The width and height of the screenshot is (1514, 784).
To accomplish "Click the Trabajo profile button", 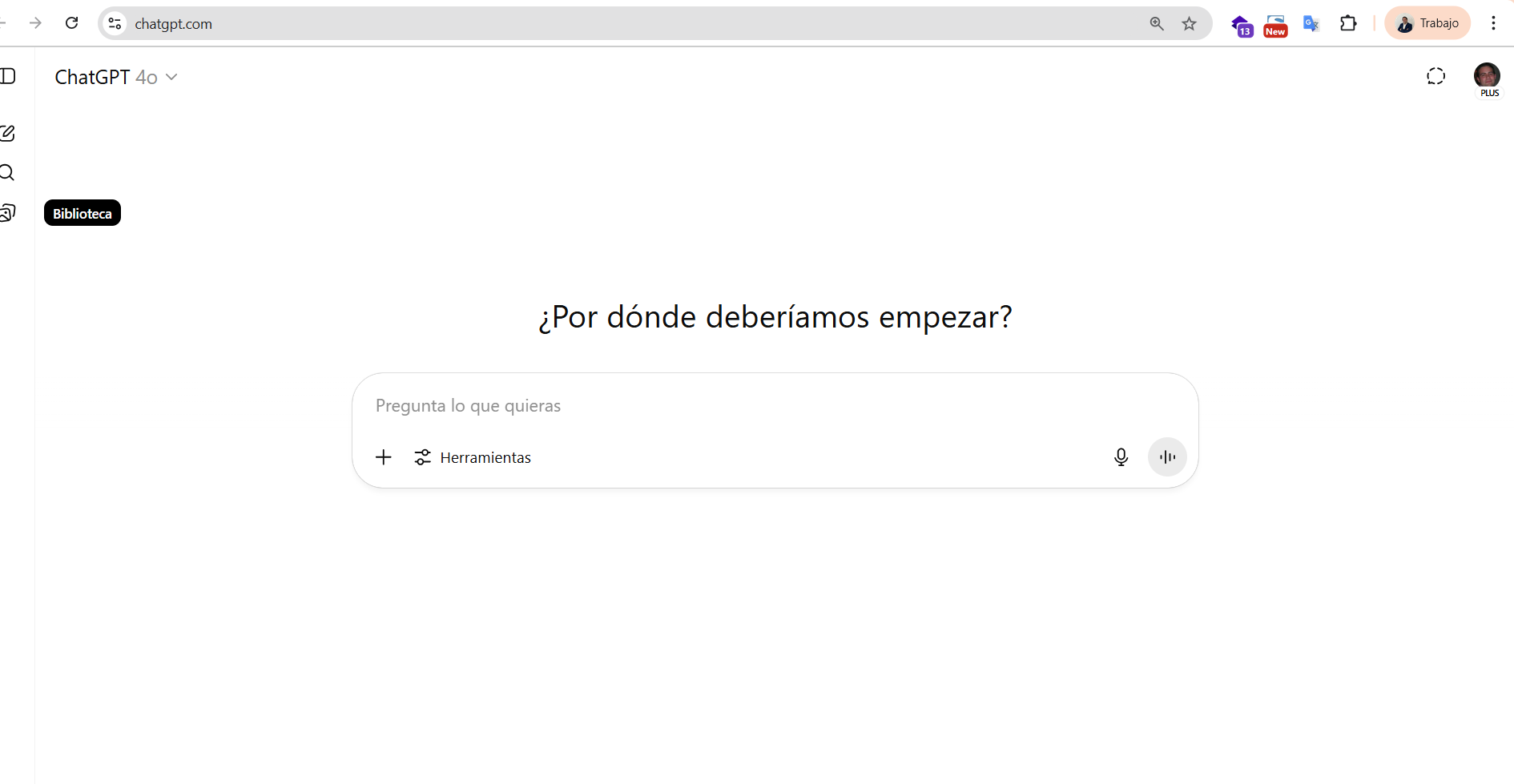I will pos(1427,23).
